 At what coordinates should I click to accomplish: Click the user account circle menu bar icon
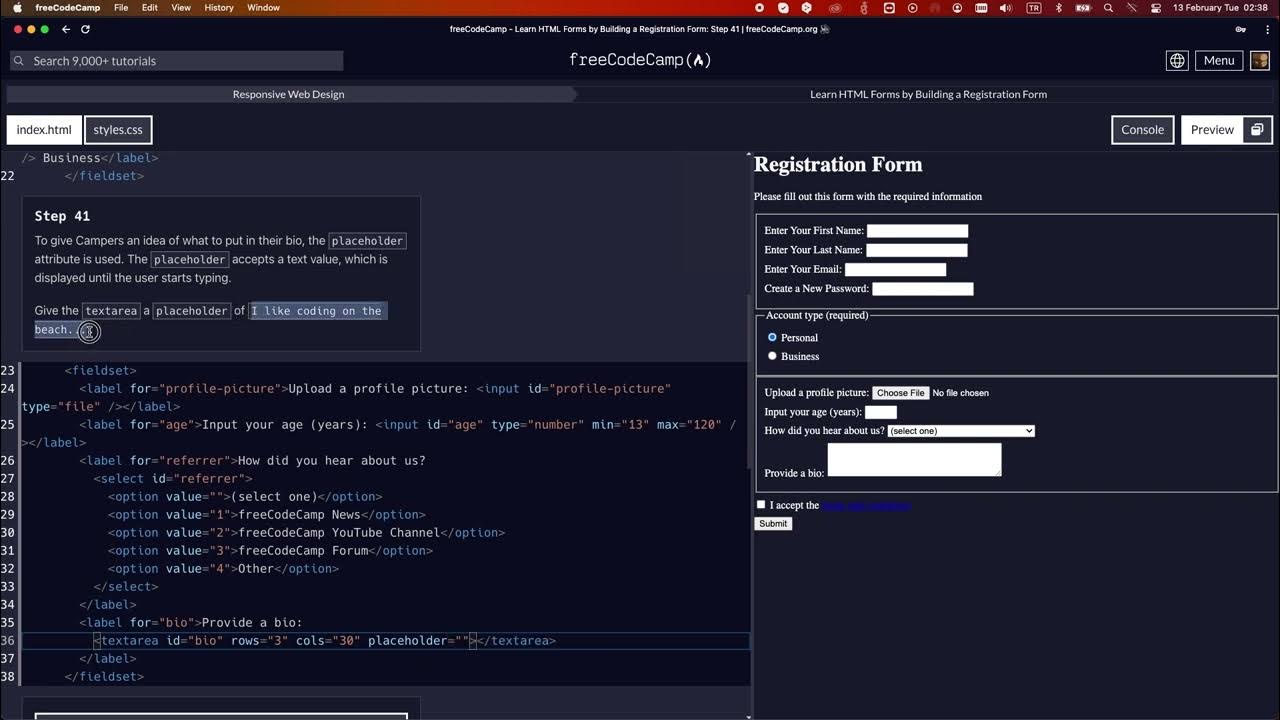(x=957, y=7)
